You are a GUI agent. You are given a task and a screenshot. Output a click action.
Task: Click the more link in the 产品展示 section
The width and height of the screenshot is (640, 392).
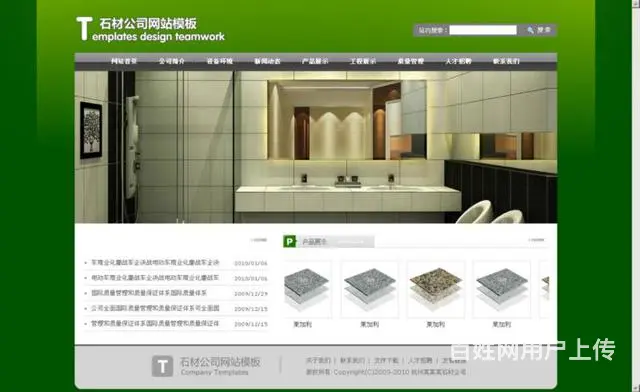(x=536, y=240)
